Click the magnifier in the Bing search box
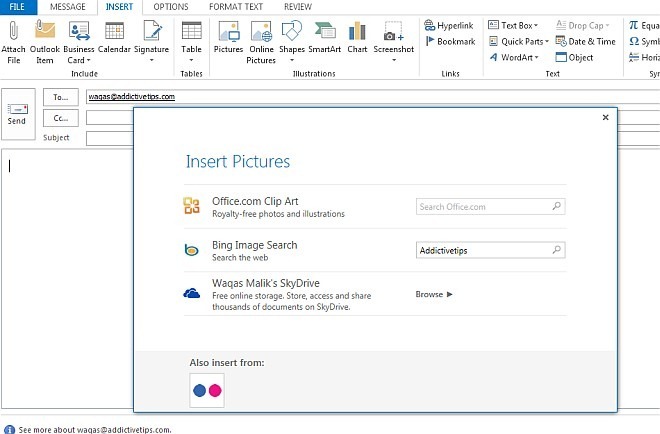 [556, 250]
